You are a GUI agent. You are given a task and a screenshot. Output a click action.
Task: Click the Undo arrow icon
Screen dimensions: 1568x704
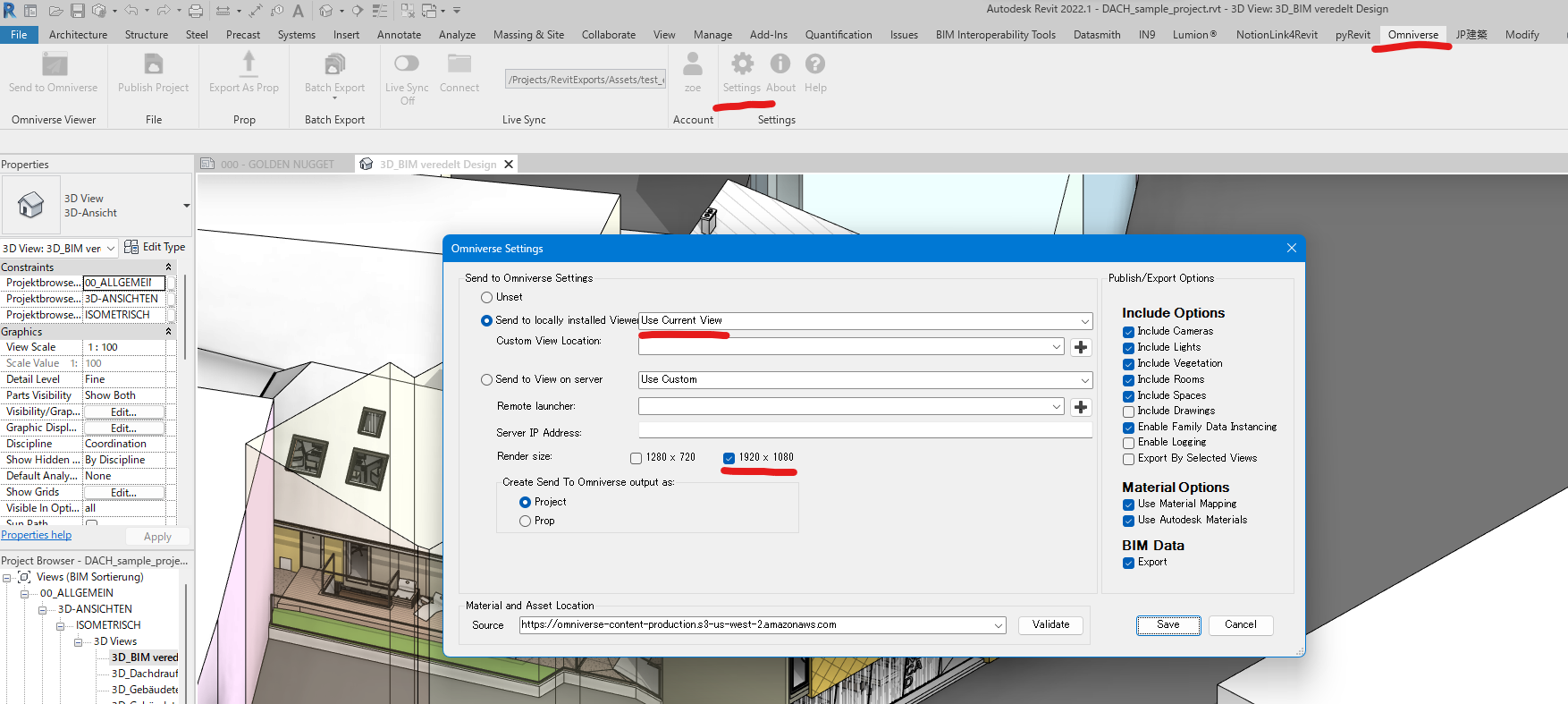(x=131, y=11)
